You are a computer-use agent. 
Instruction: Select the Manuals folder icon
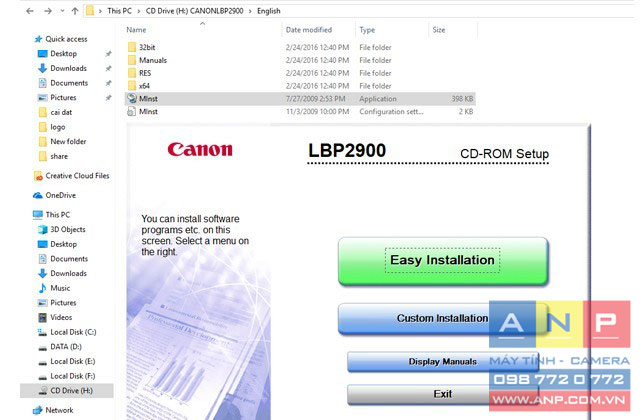click(x=132, y=60)
